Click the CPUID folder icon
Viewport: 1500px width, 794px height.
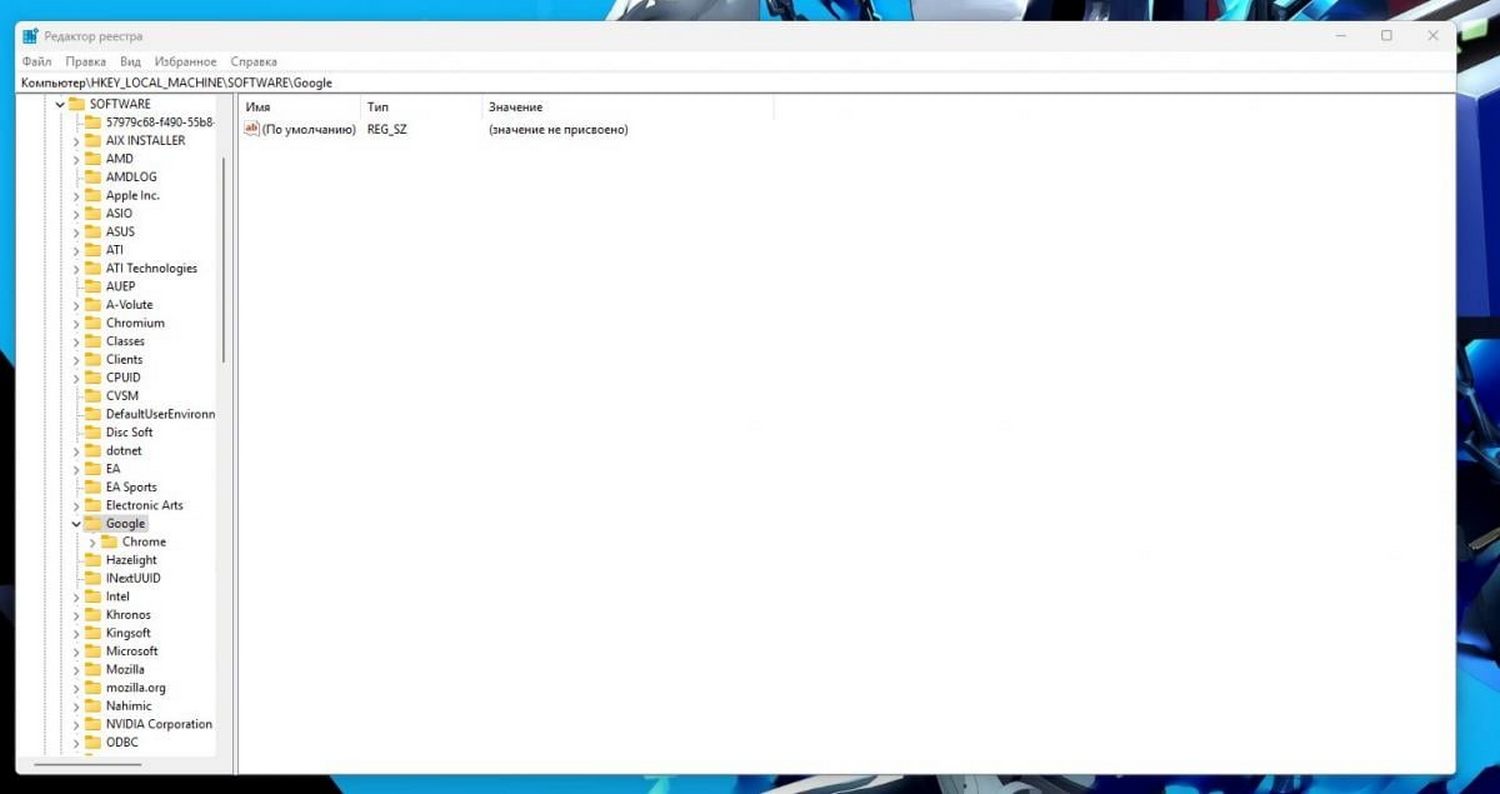(x=93, y=378)
